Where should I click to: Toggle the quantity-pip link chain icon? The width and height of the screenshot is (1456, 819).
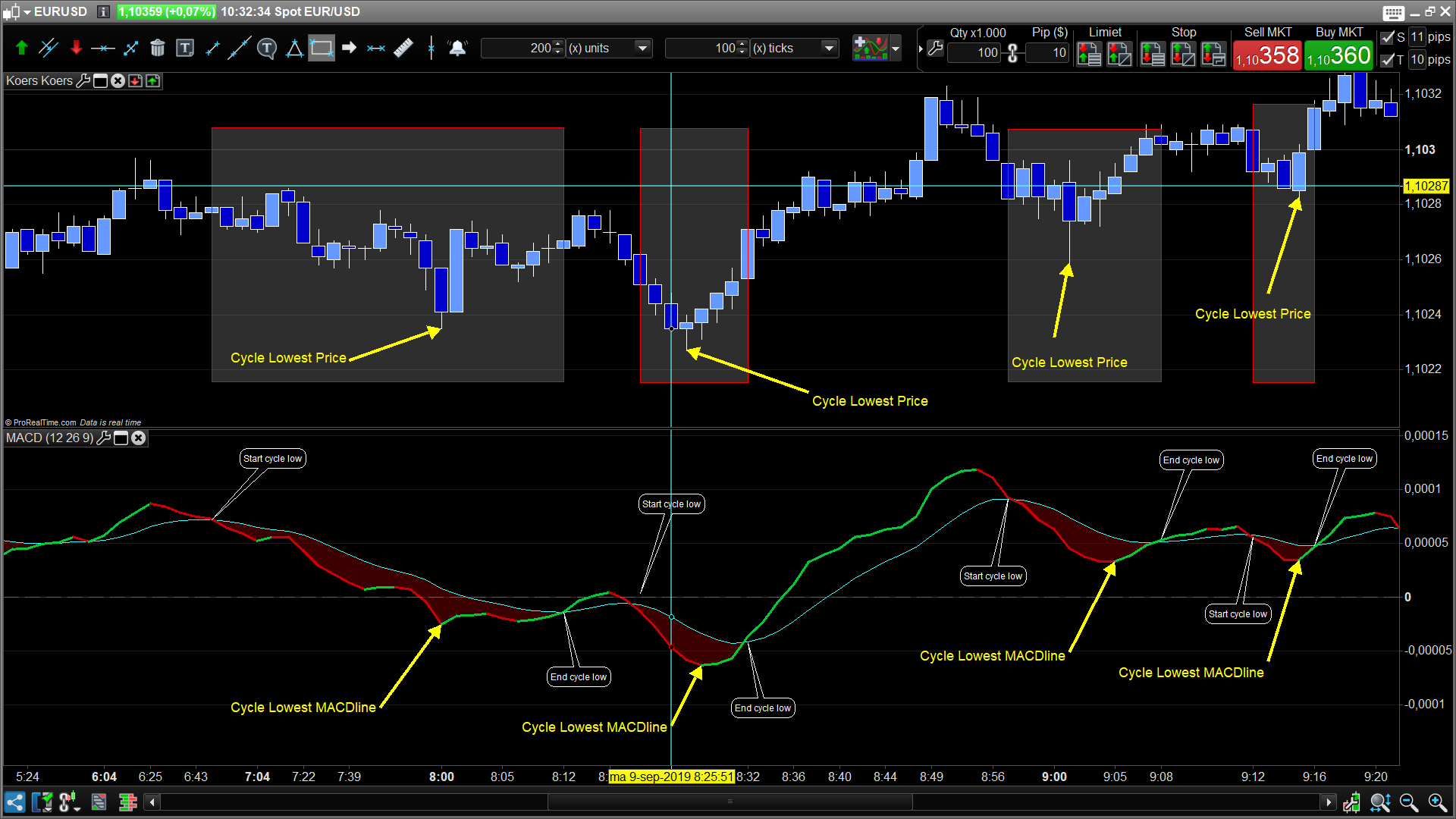(1012, 53)
